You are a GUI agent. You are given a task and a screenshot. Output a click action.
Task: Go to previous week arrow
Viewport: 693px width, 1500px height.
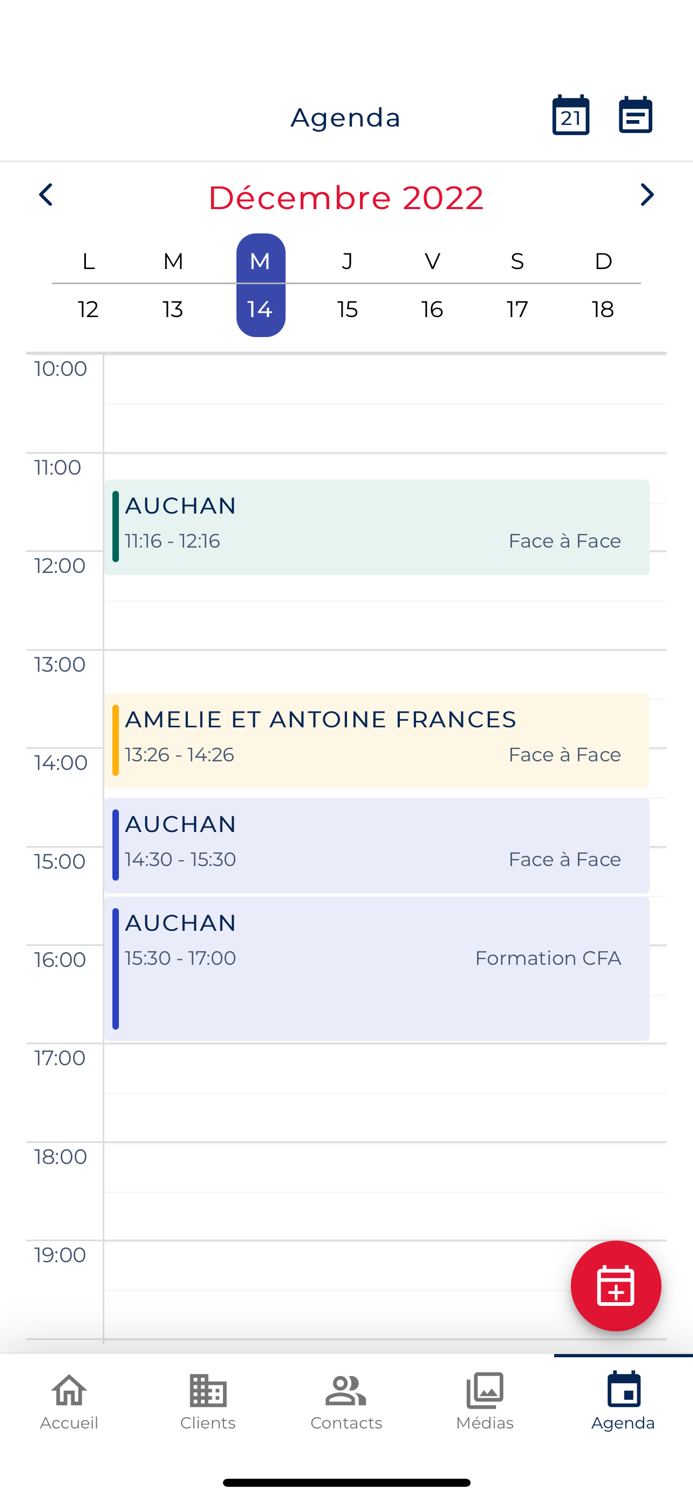46,195
